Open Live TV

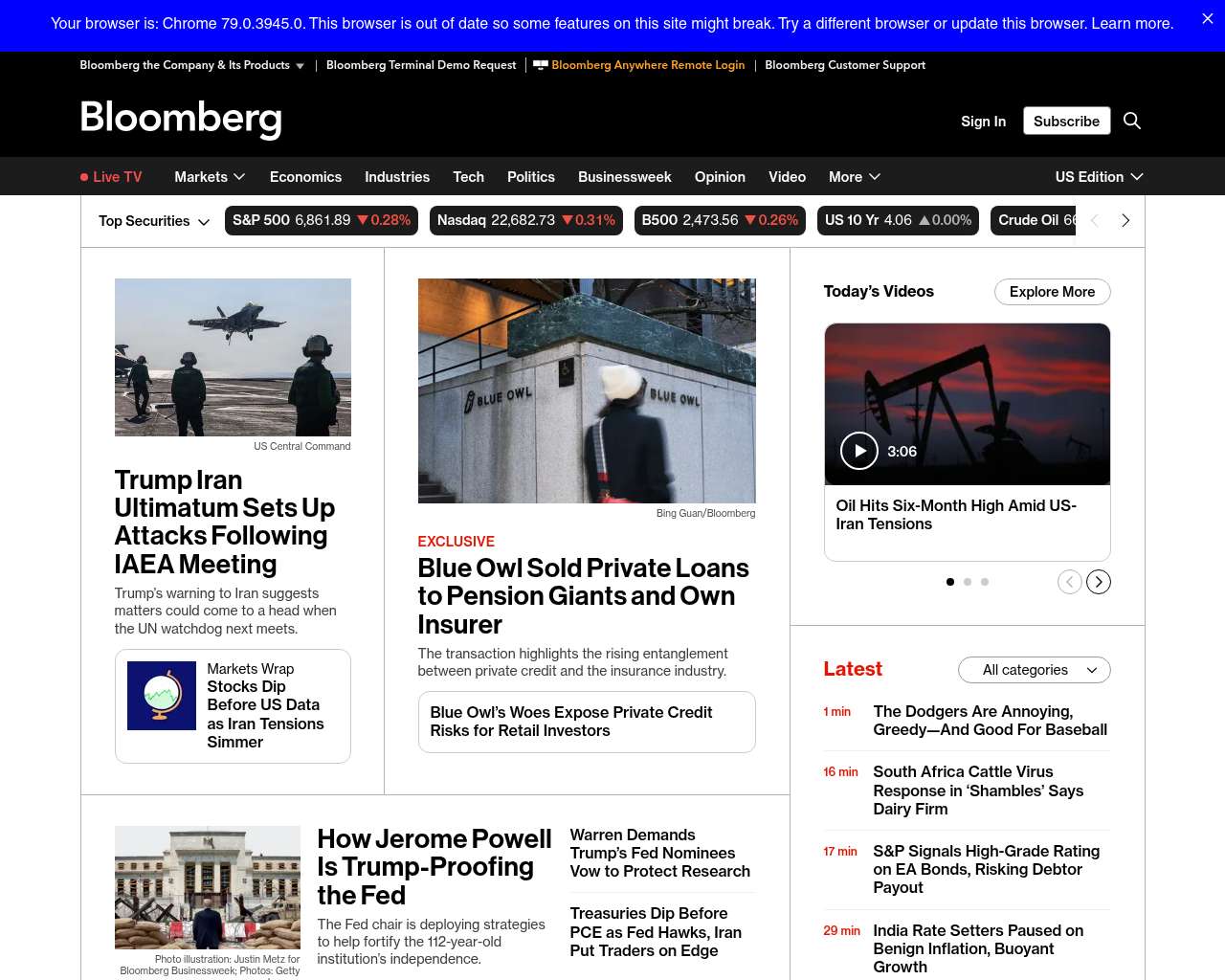tap(111, 177)
